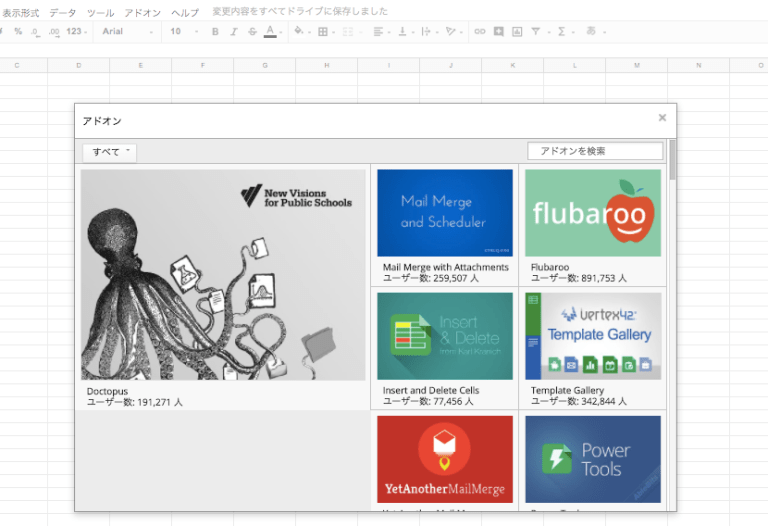This screenshot has width=768, height=526.
Task: Click the percent format icon
Action: [x=18, y=31]
